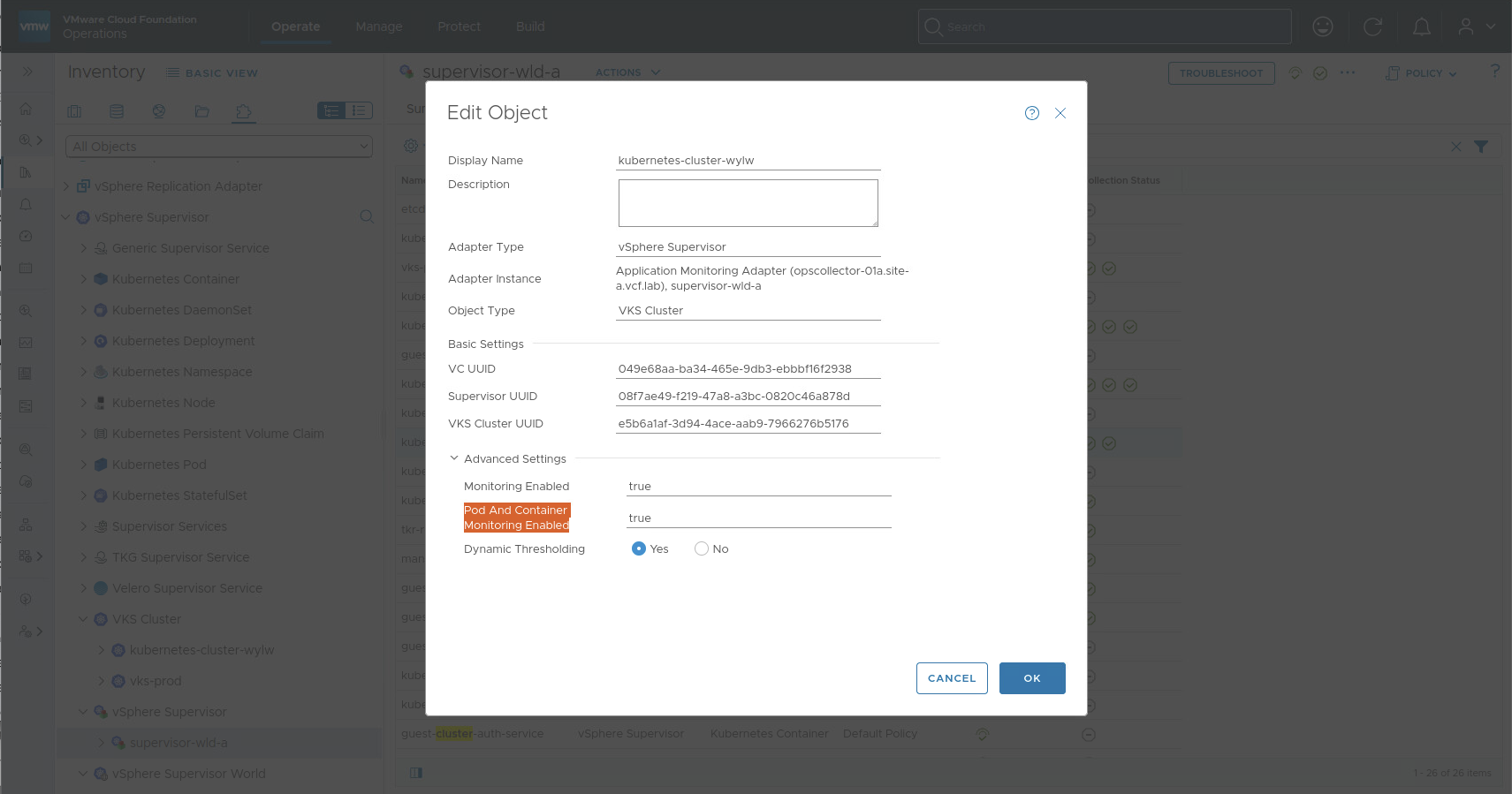
Task: Select vks-prod in the tree
Action: [156, 681]
